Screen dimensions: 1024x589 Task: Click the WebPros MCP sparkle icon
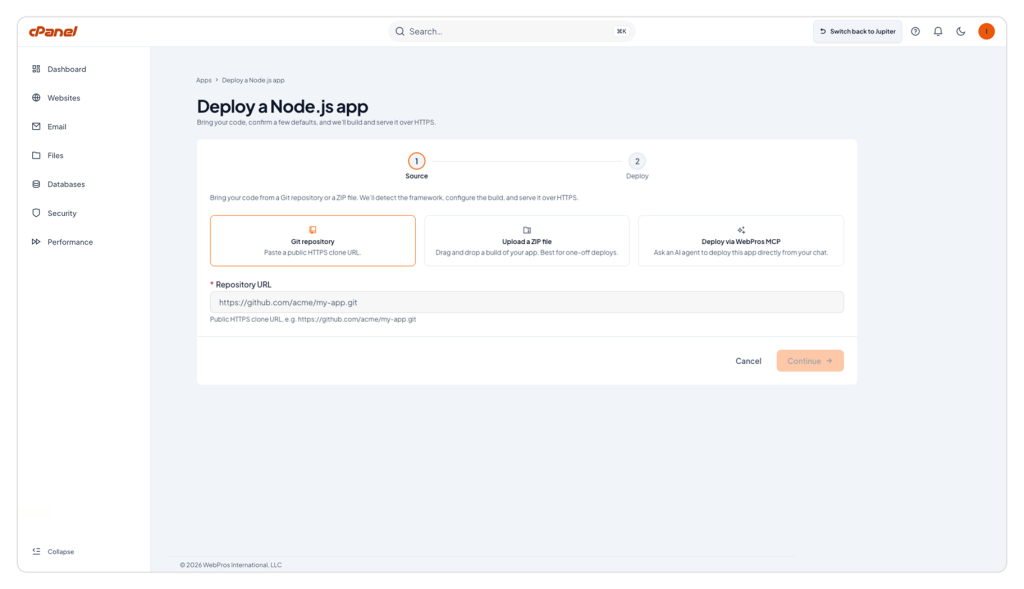point(741,230)
